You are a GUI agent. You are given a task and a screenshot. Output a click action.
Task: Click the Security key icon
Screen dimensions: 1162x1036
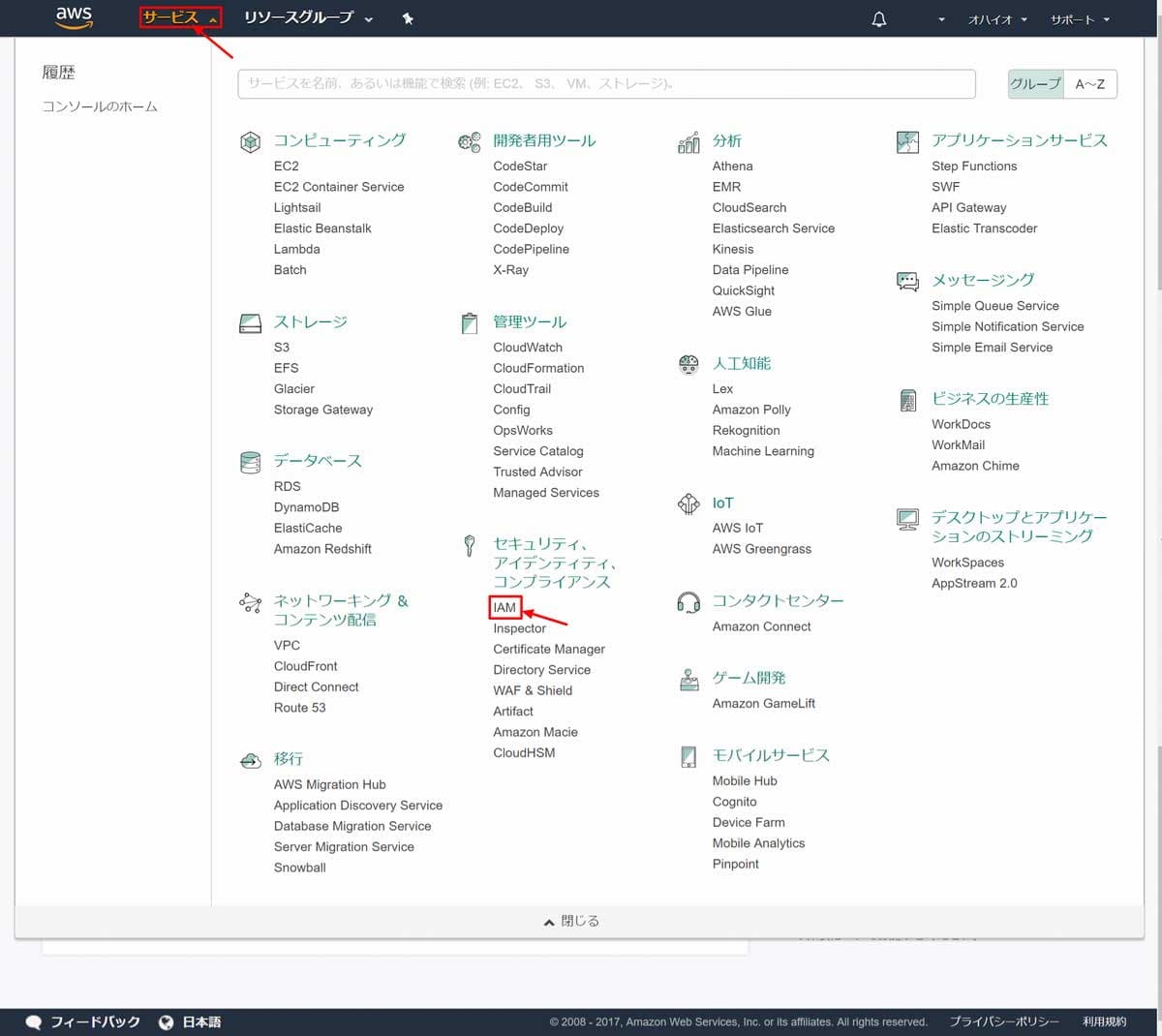470,546
